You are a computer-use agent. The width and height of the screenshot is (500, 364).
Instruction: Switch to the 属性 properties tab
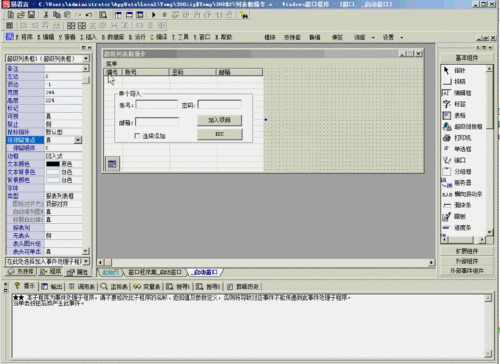pos(78,272)
